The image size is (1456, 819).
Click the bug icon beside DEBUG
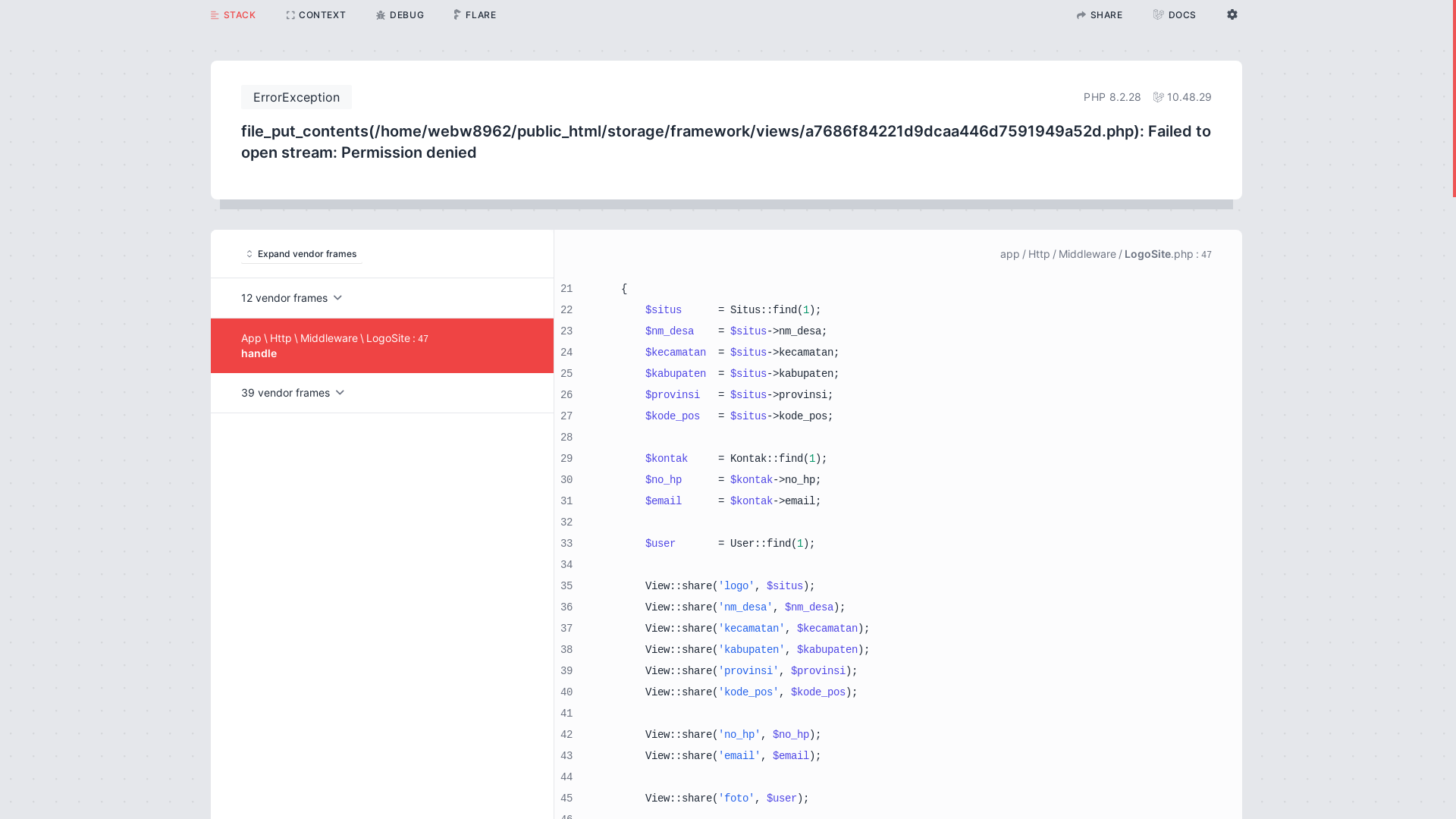click(381, 15)
